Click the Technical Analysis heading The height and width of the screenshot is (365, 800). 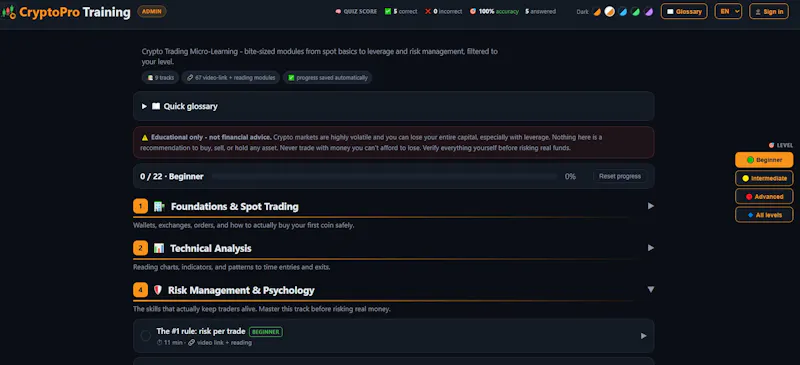[211, 249]
